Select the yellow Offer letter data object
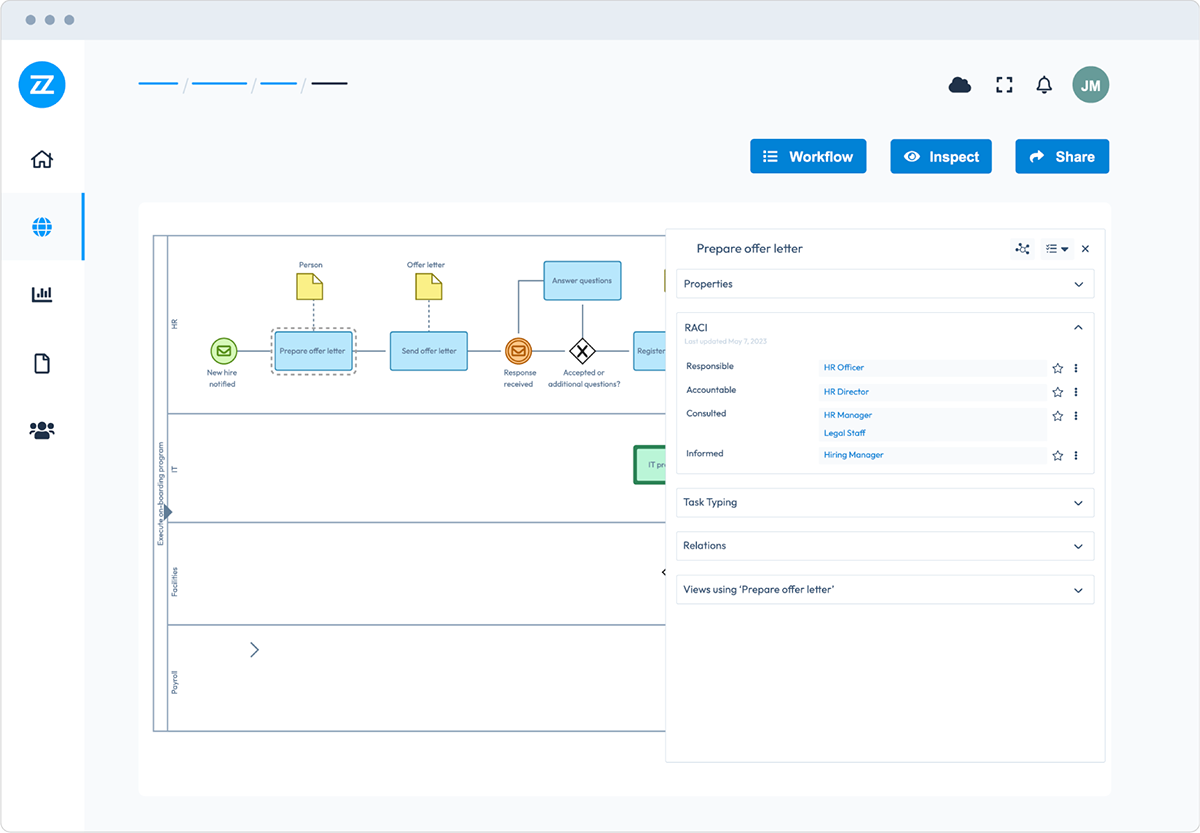 pyautogui.click(x=429, y=287)
